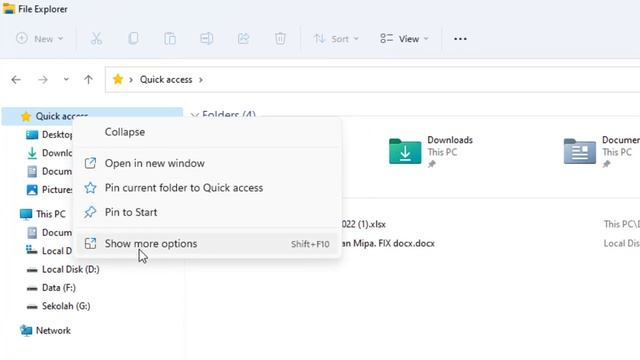Open the View dropdown

coord(404,39)
